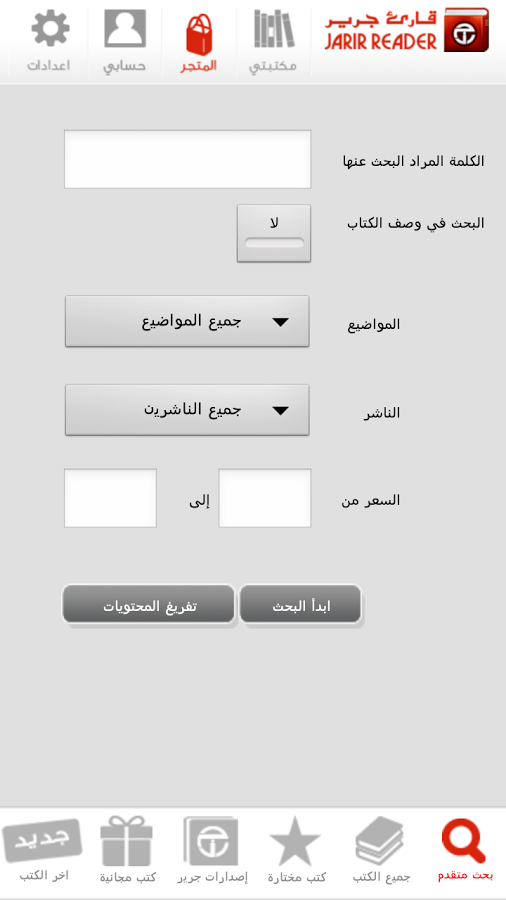
Task: Focus the search keyword text field
Action: coord(188,159)
